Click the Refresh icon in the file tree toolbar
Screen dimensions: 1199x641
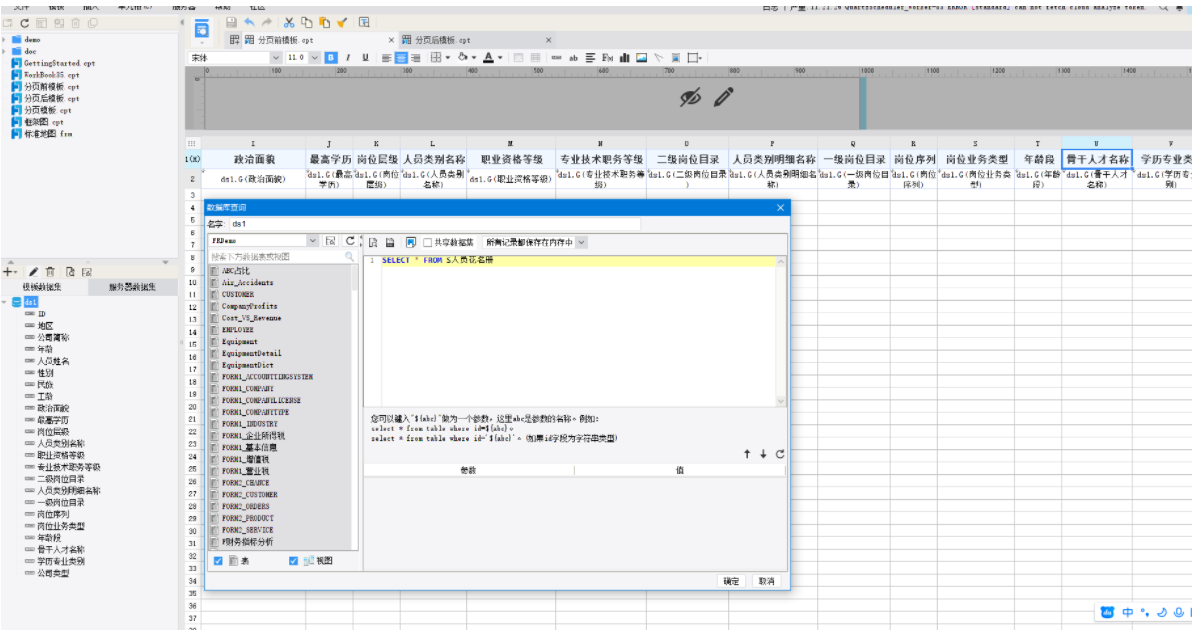24,24
